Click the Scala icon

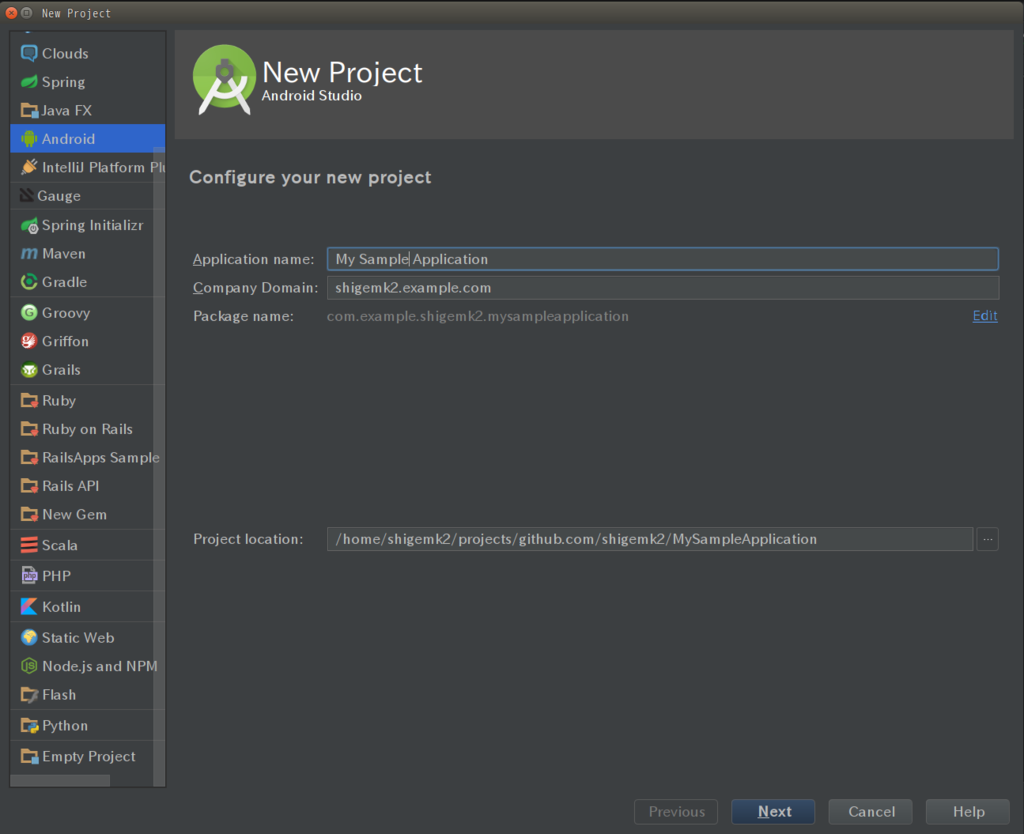click(x=29, y=545)
